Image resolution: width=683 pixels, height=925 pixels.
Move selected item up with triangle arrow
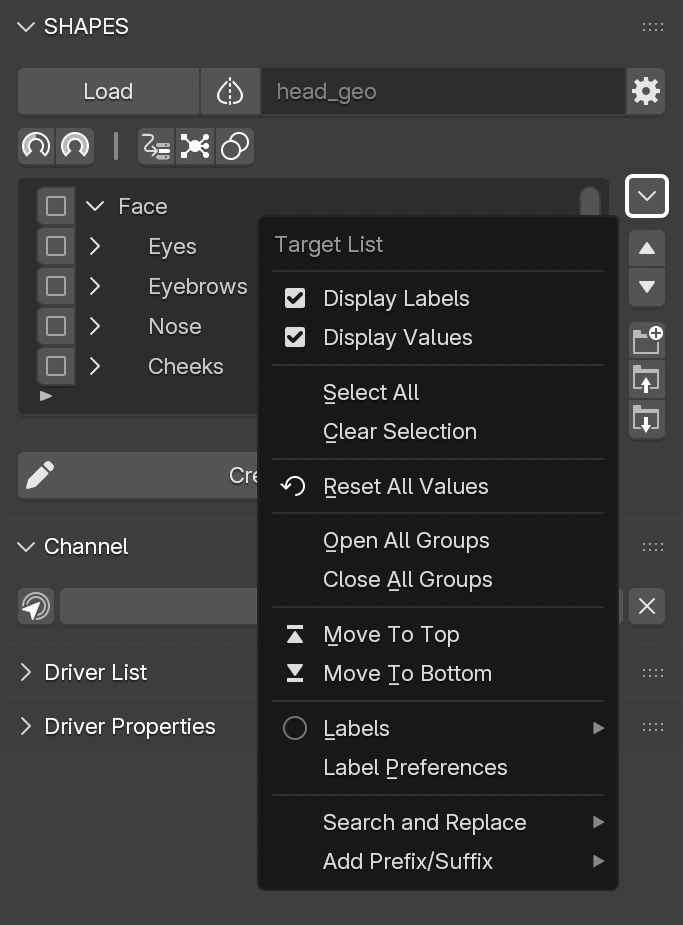tap(647, 248)
